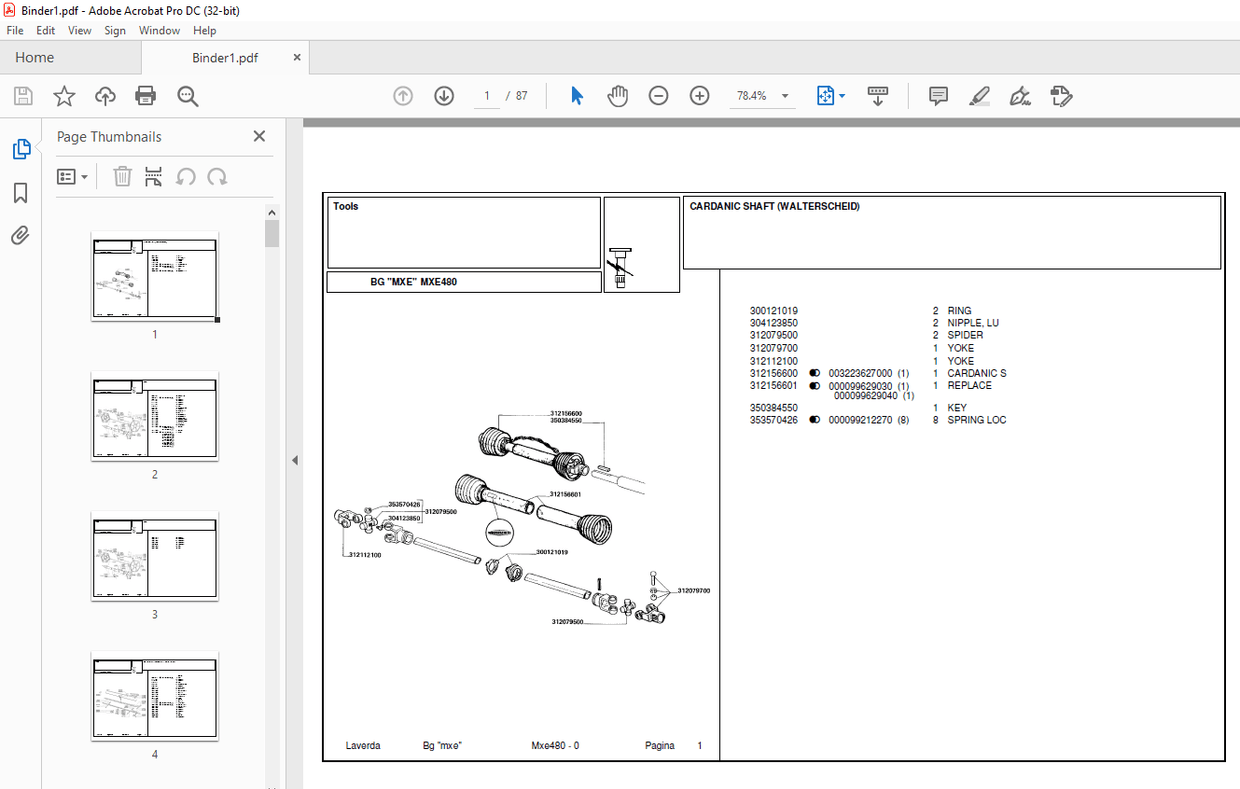This screenshot has width=1240, height=789.
Task: Open the Fill & Sign pen tool
Action: point(1020,95)
